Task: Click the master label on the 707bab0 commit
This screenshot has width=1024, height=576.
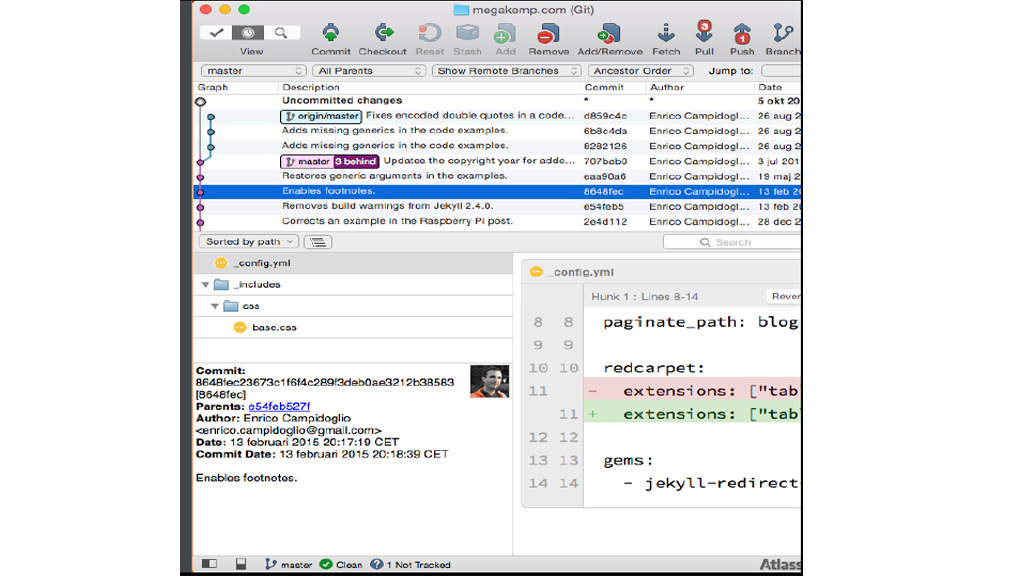Action: coord(307,161)
